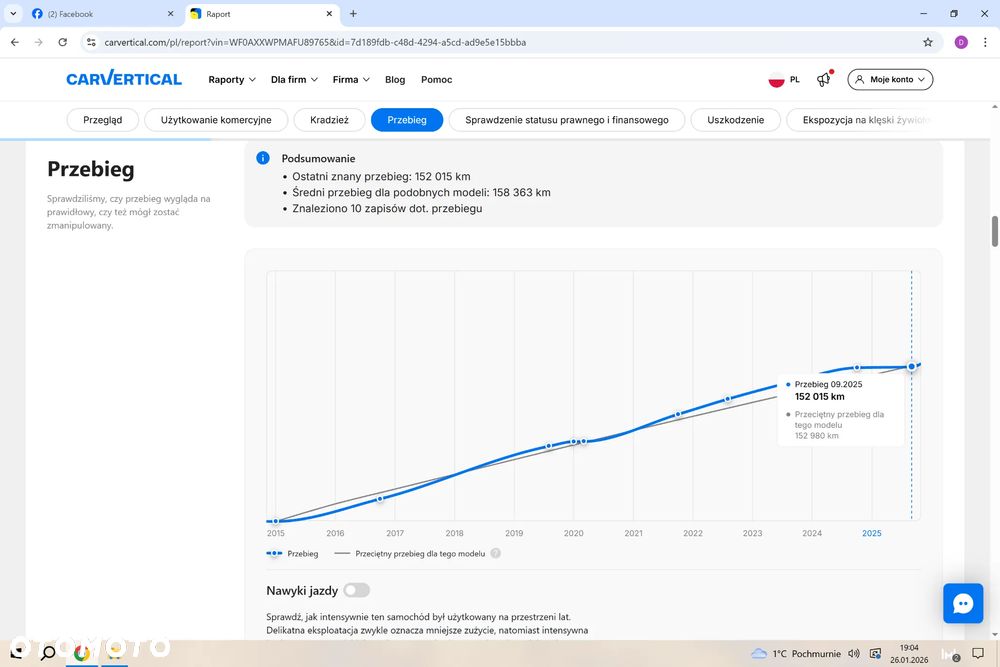Open the tab search dropdown arrow
The height and width of the screenshot is (667, 1000).
coord(13,13)
